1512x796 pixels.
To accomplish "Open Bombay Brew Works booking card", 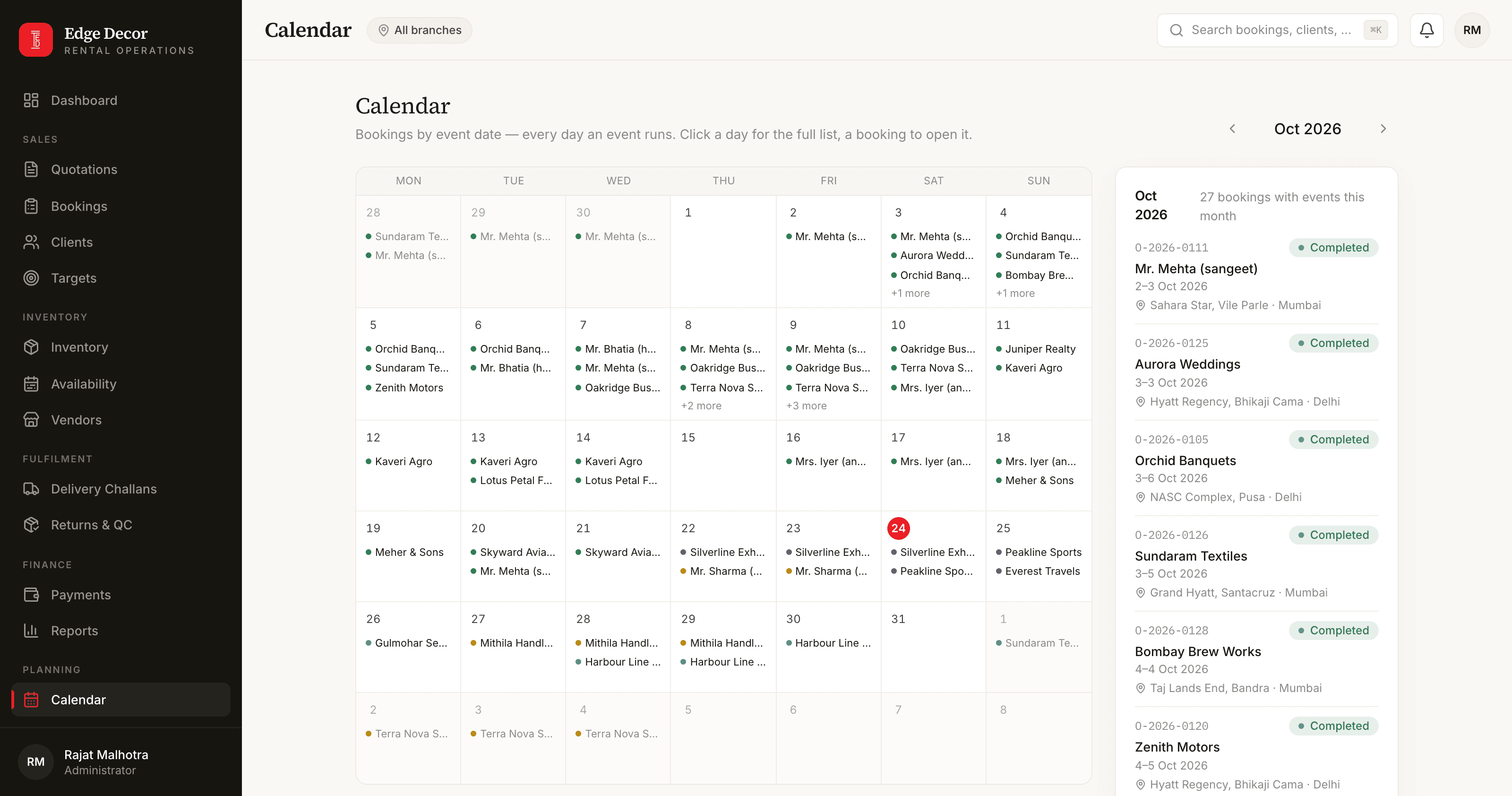I will pyautogui.click(x=1256, y=659).
